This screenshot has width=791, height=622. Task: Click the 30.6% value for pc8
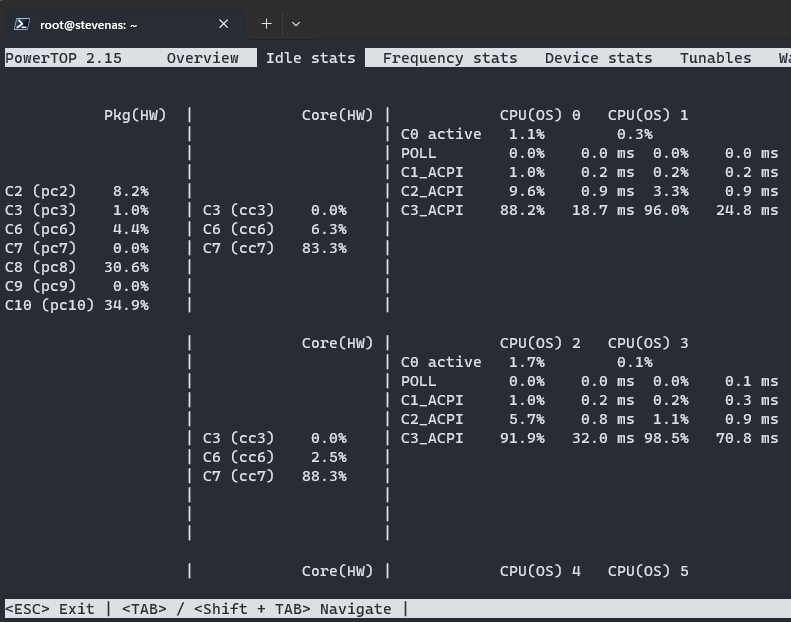click(126, 267)
